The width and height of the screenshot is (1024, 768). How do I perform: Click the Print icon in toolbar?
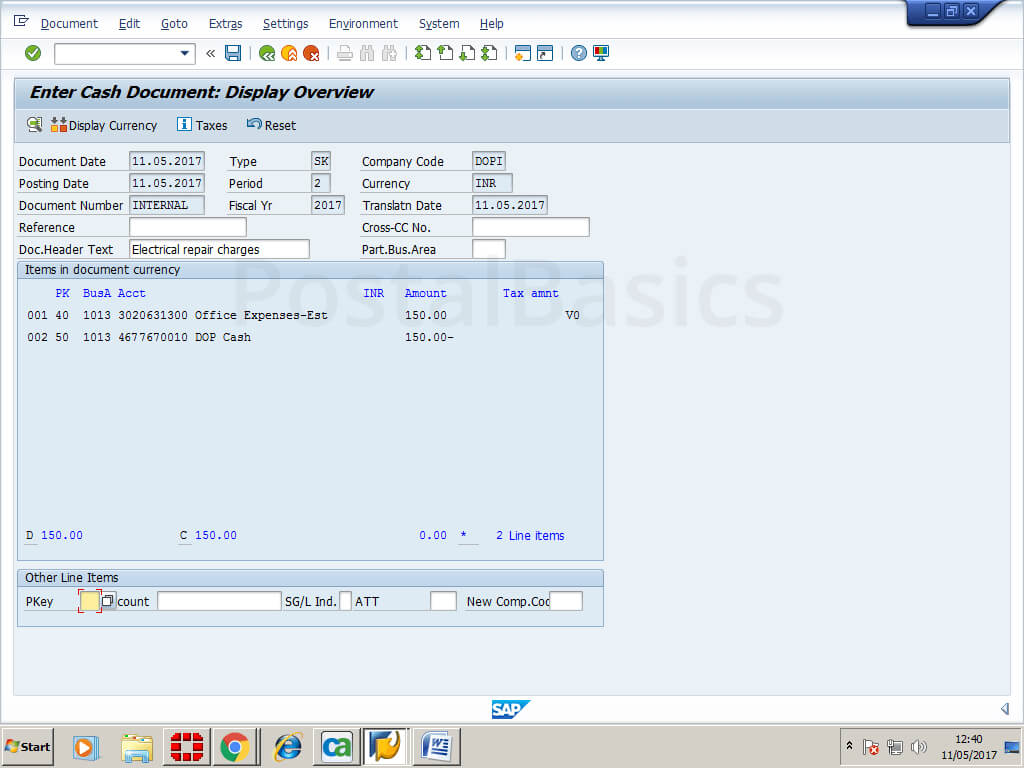(345, 53)
